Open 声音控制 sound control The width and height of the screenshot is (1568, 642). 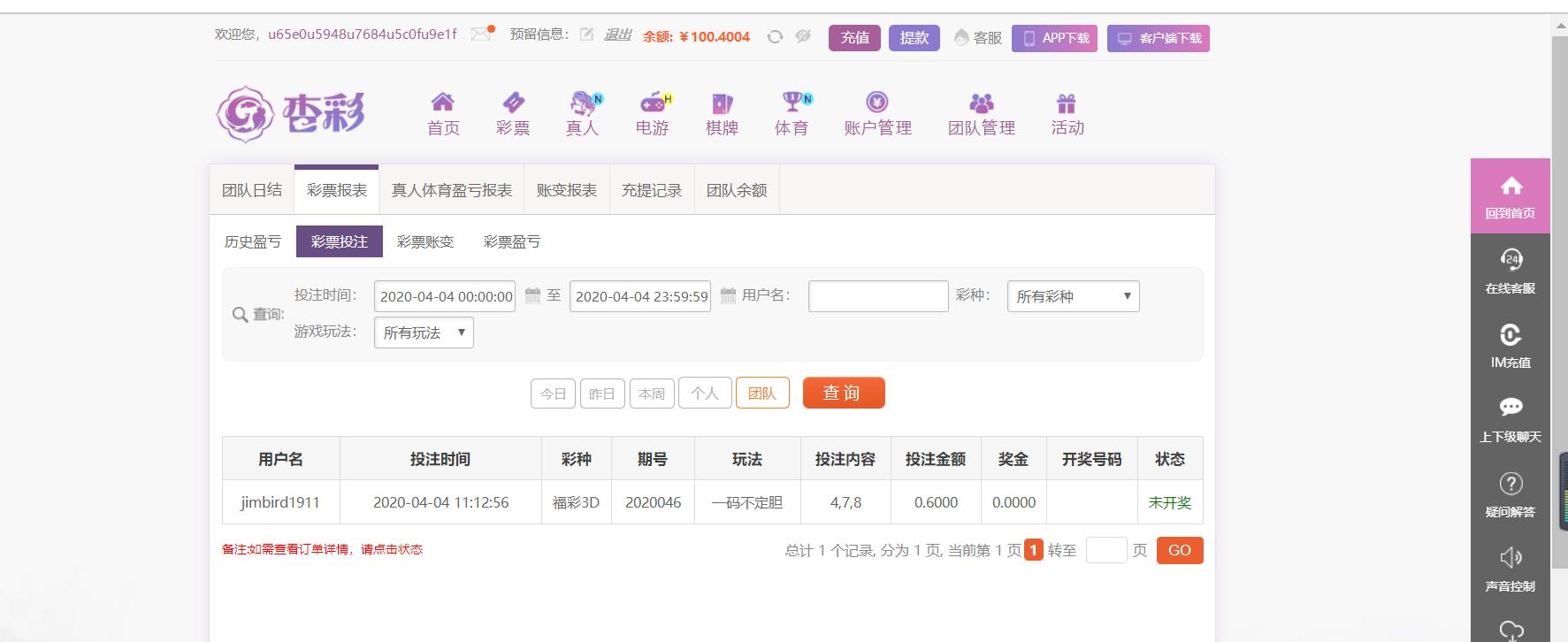[x=1510, y=569]
